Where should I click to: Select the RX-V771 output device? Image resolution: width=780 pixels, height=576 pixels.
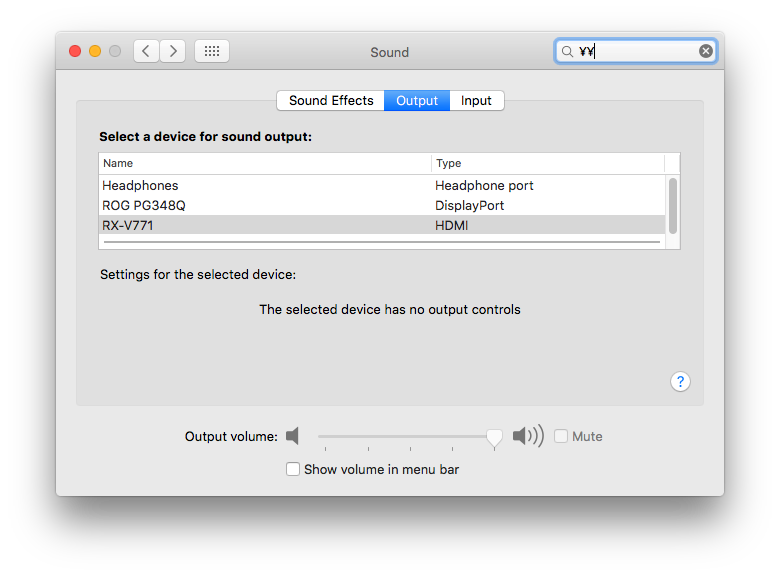382,225
